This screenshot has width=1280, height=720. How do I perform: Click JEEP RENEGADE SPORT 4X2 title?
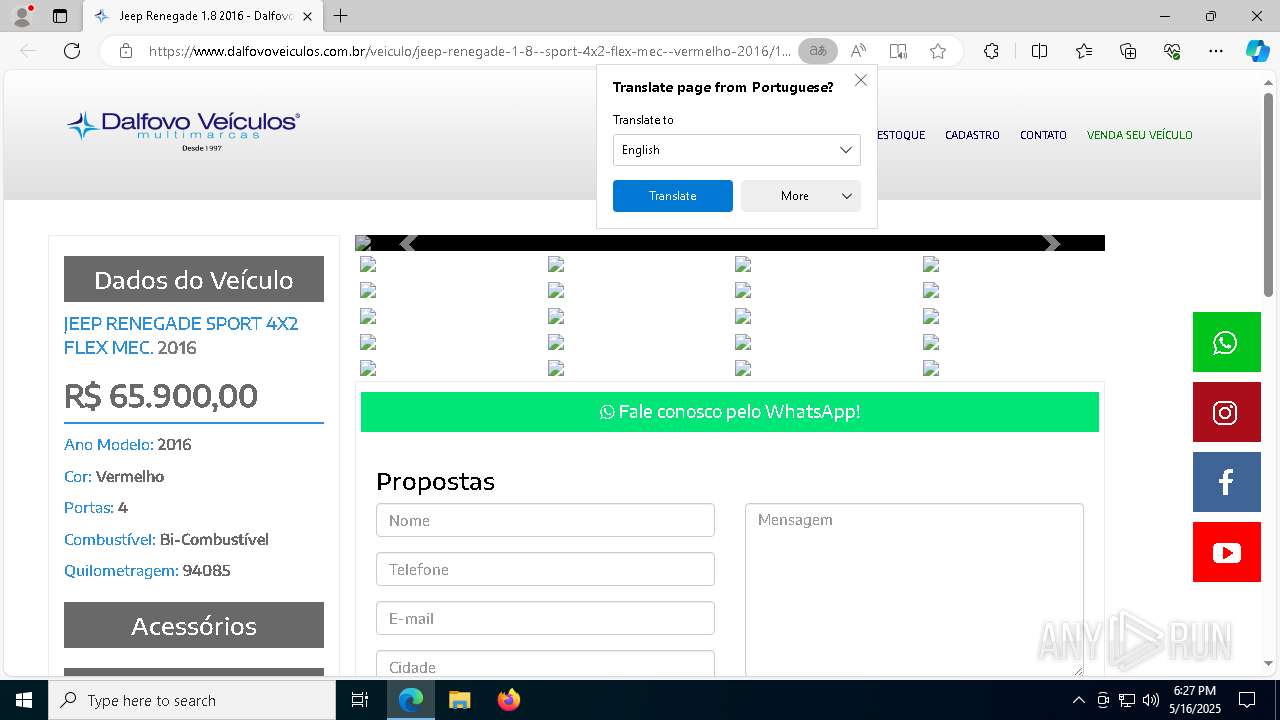[181, 335]
